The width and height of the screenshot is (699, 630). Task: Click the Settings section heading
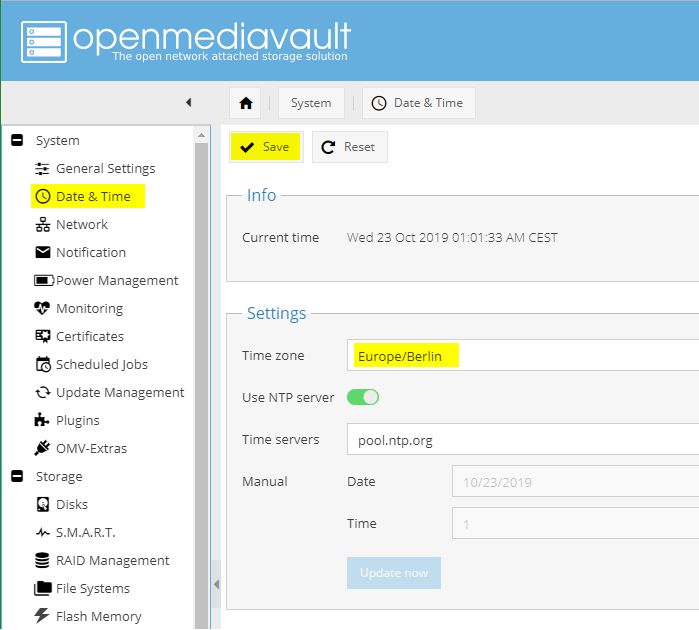pos(276,313)
